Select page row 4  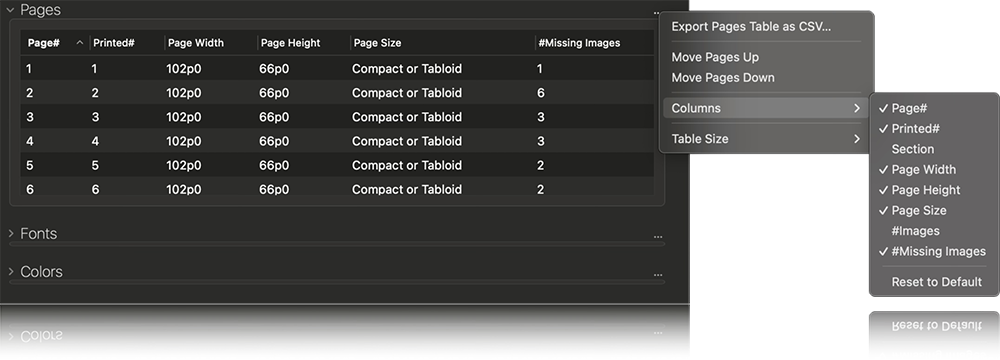pos(337,141)
